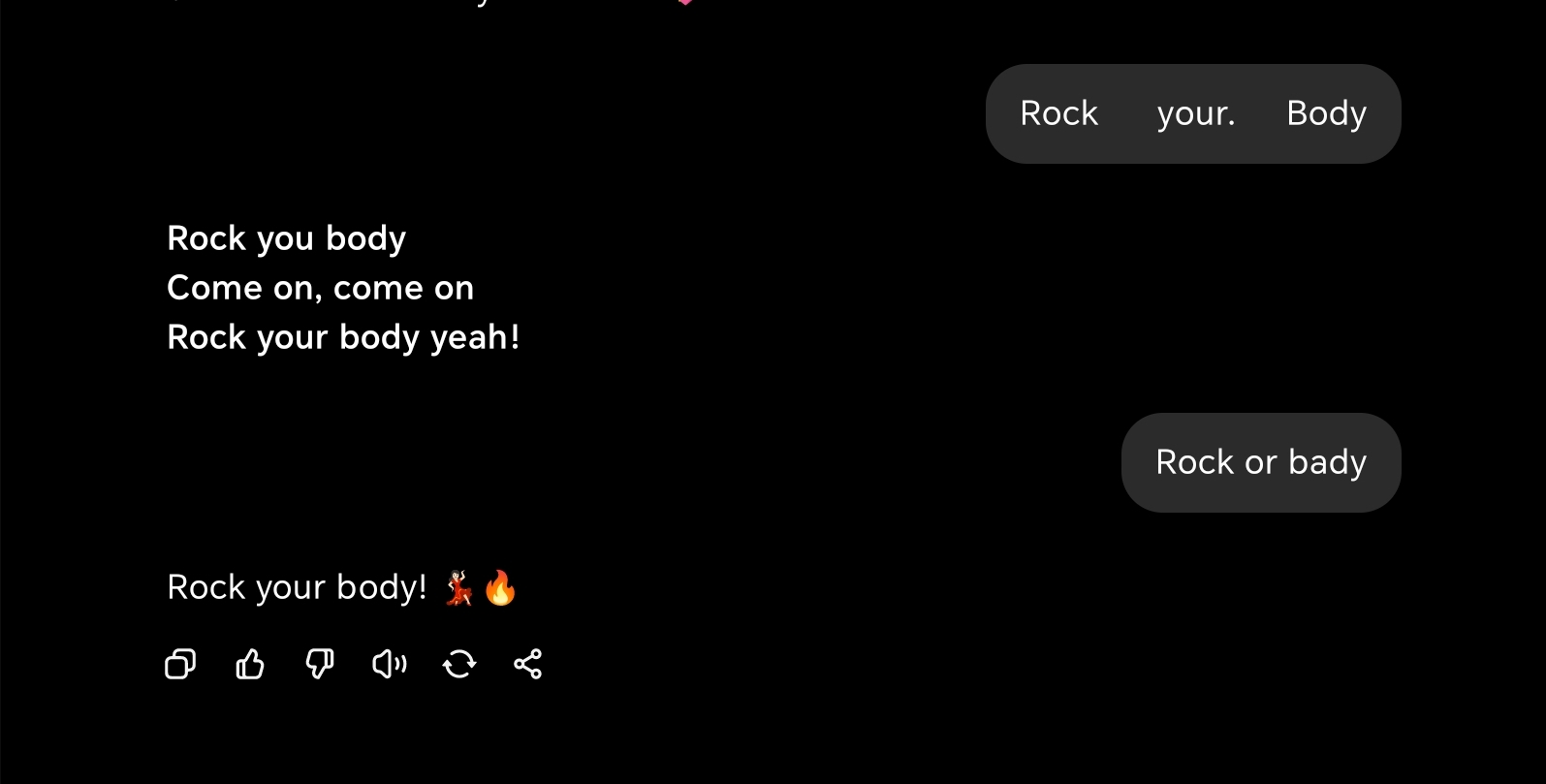Dislike the response with thumbs down
The image size is (1546, 784).
coord(320,664)
